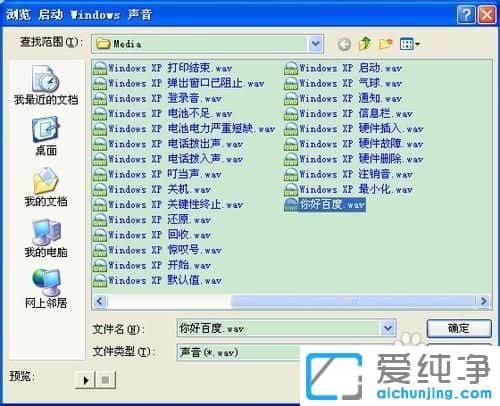
Task: Click the horizontal scrollbar thumb
Action: point(353,301)
